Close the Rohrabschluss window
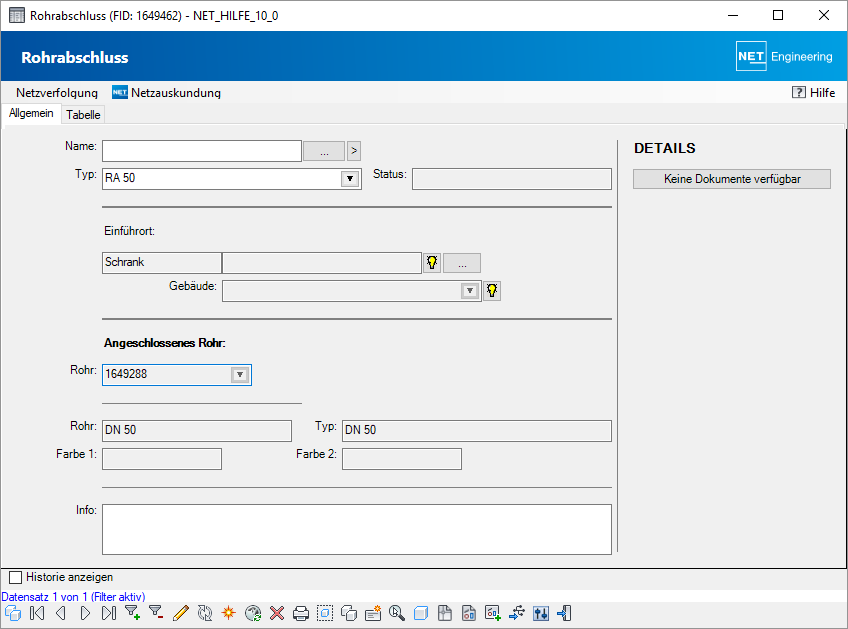Screen dimensions: 848x629 (x=824, y=15)
